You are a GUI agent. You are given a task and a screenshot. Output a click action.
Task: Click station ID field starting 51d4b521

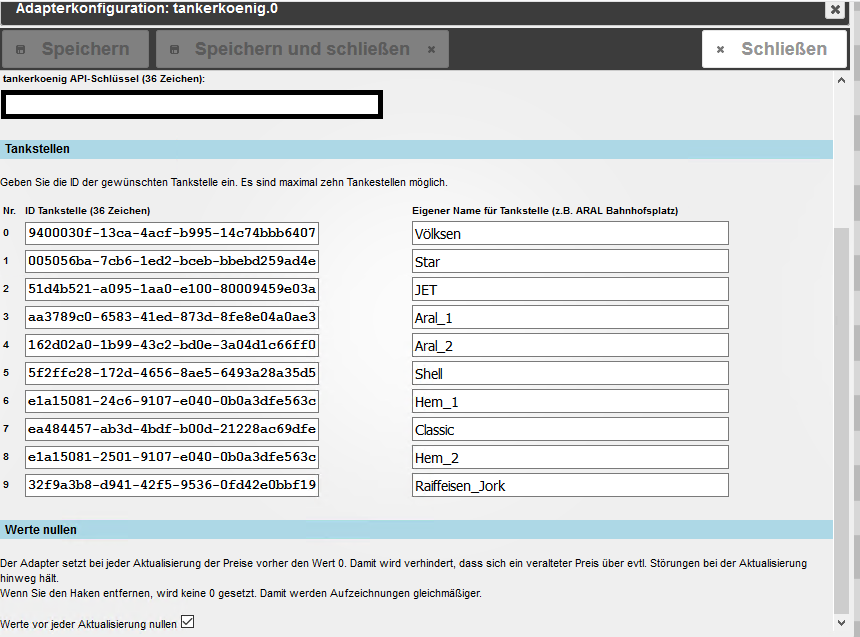(172, 289)
